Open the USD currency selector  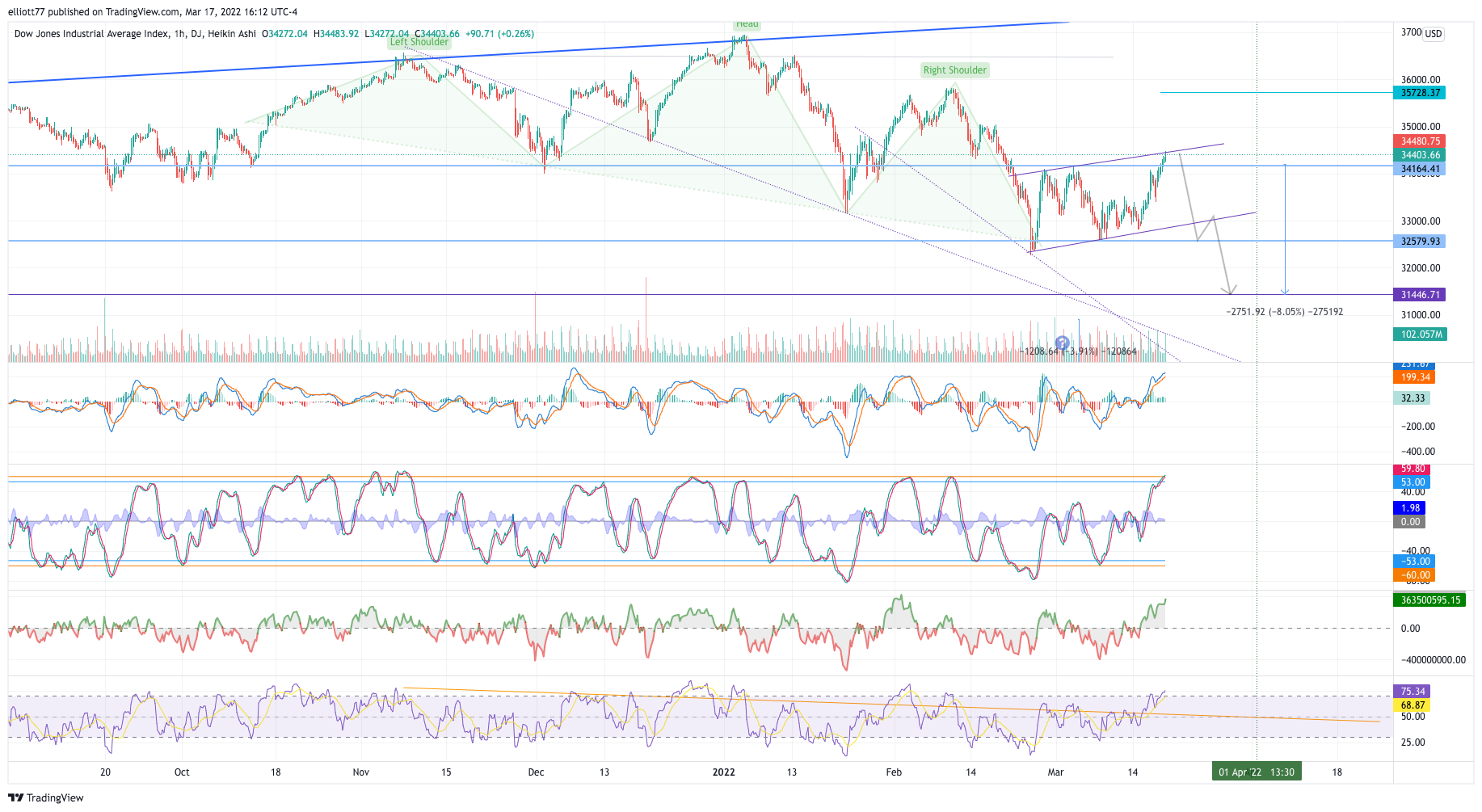pos(1433,34)
